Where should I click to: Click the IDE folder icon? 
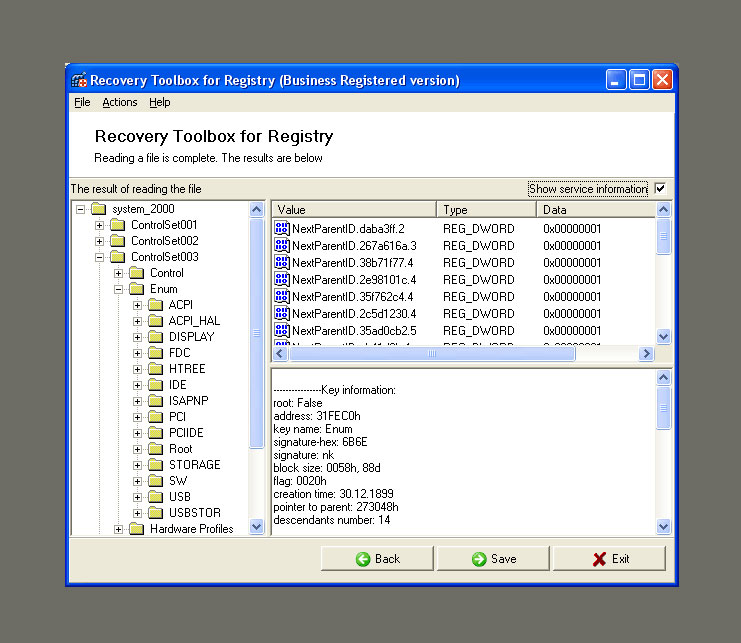pyautogui.click(x=155, y=385)
